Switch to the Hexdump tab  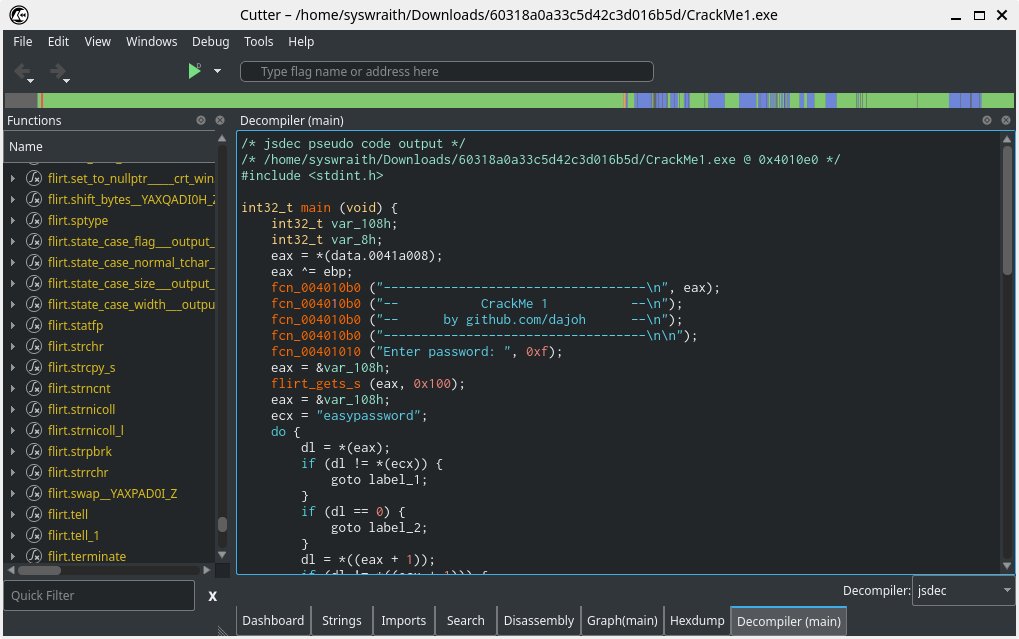[697, 621]
